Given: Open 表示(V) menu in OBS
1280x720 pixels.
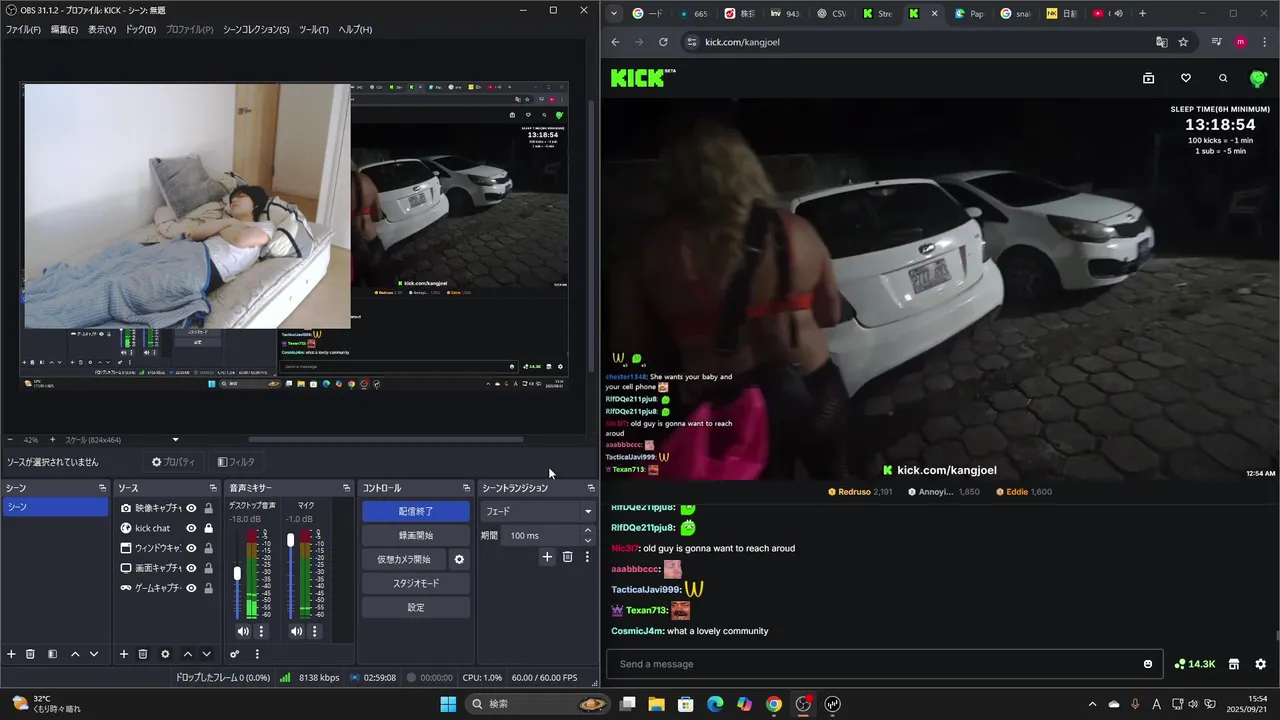Looking at the screenshot, I should pyautogui.click(x=102, y=29).
